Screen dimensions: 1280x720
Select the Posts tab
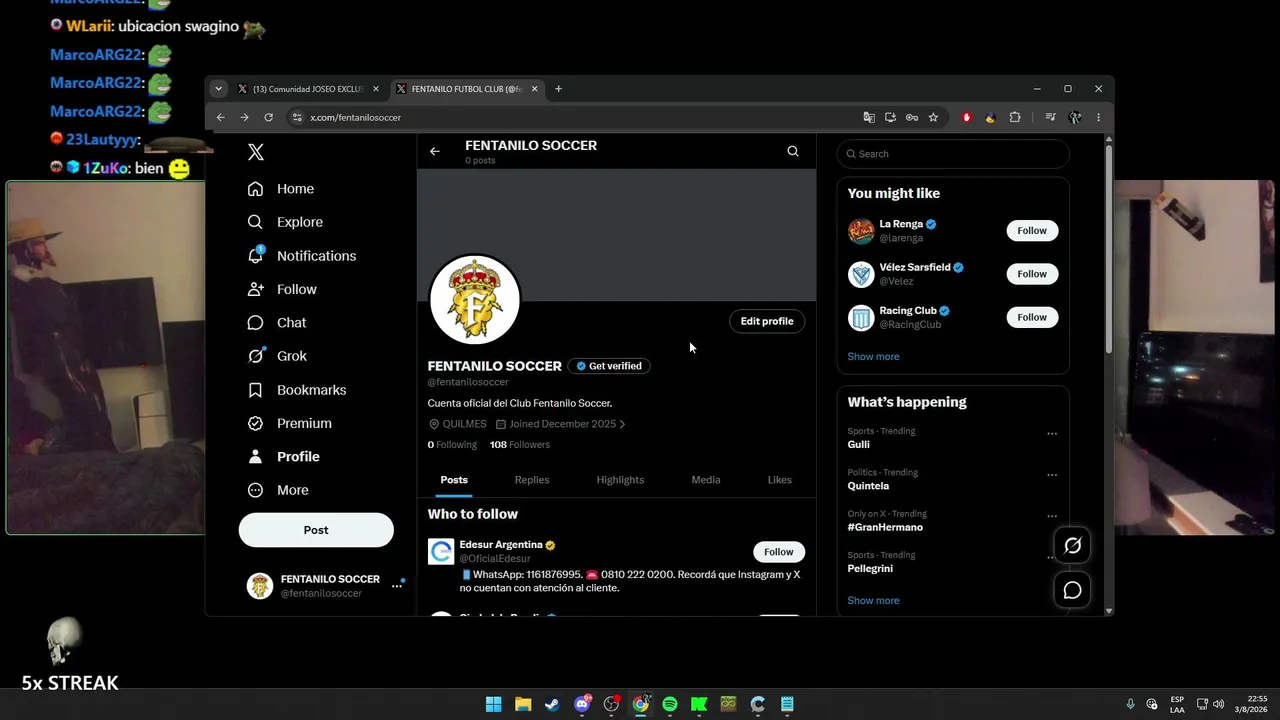coord(454,480)
